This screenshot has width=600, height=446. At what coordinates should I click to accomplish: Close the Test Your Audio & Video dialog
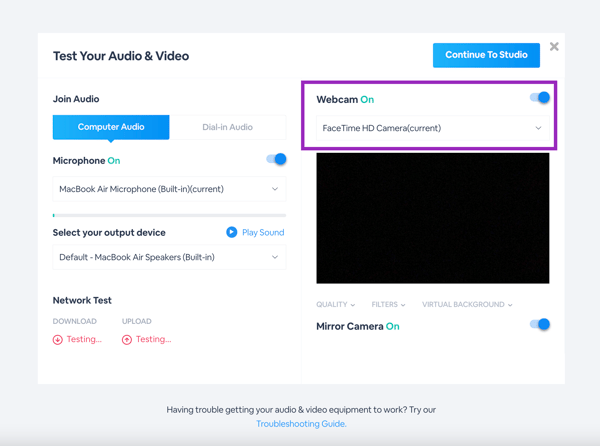(x=554, y=47)
